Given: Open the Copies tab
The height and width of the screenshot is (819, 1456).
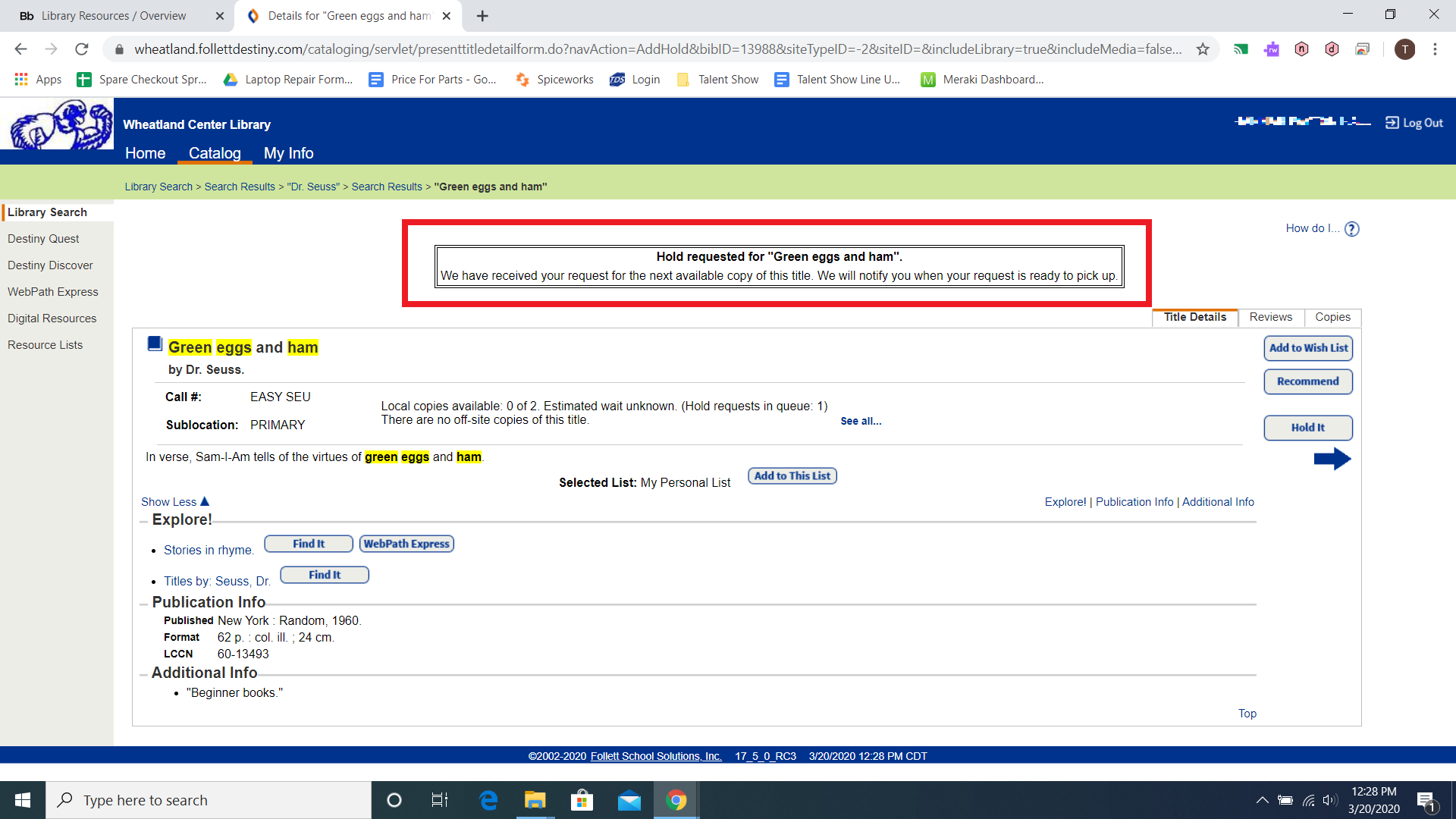Looking at the screenshot, I should 1332,317.
